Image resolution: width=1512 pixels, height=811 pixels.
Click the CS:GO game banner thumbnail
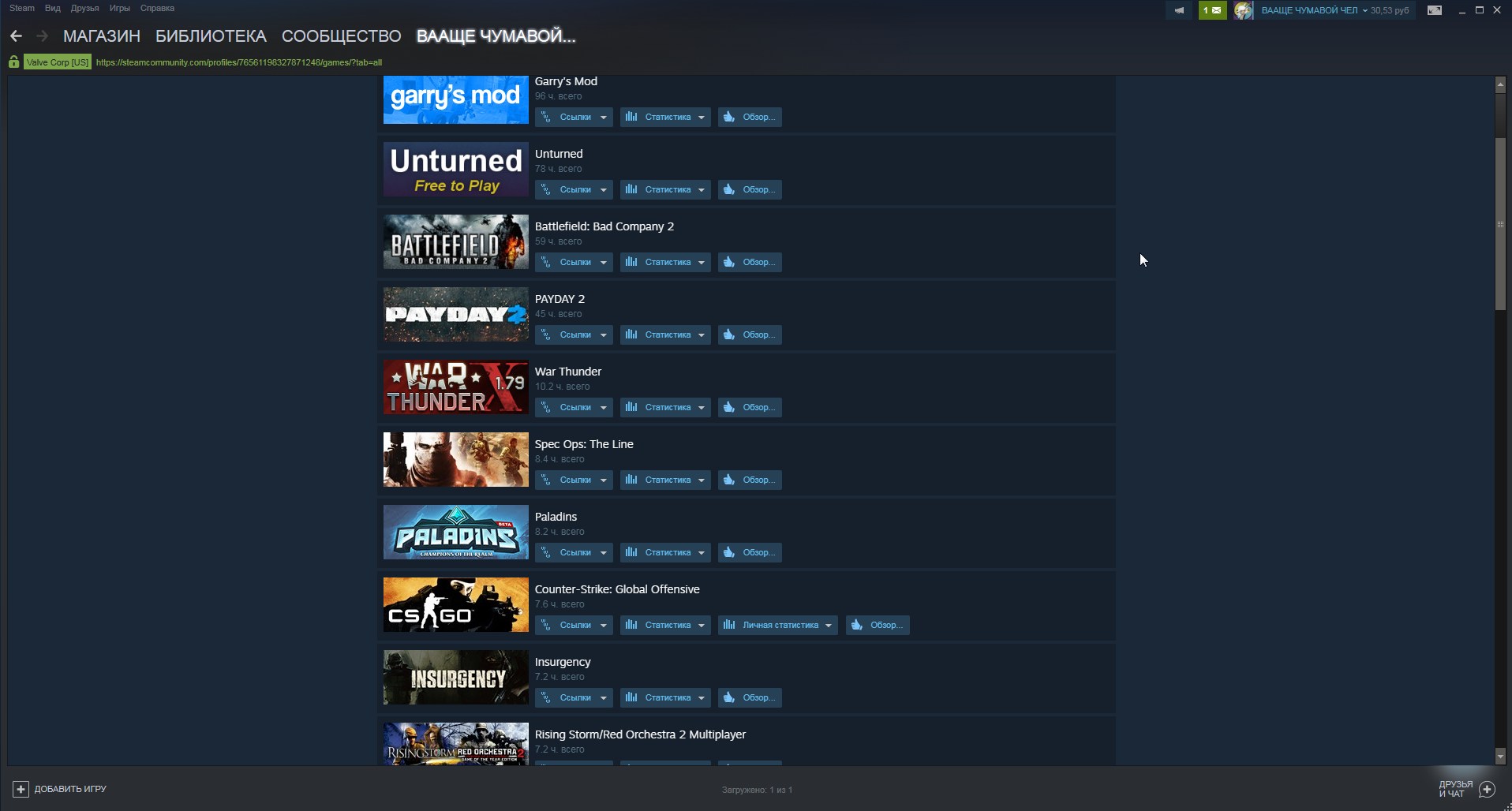coord(456,604)
